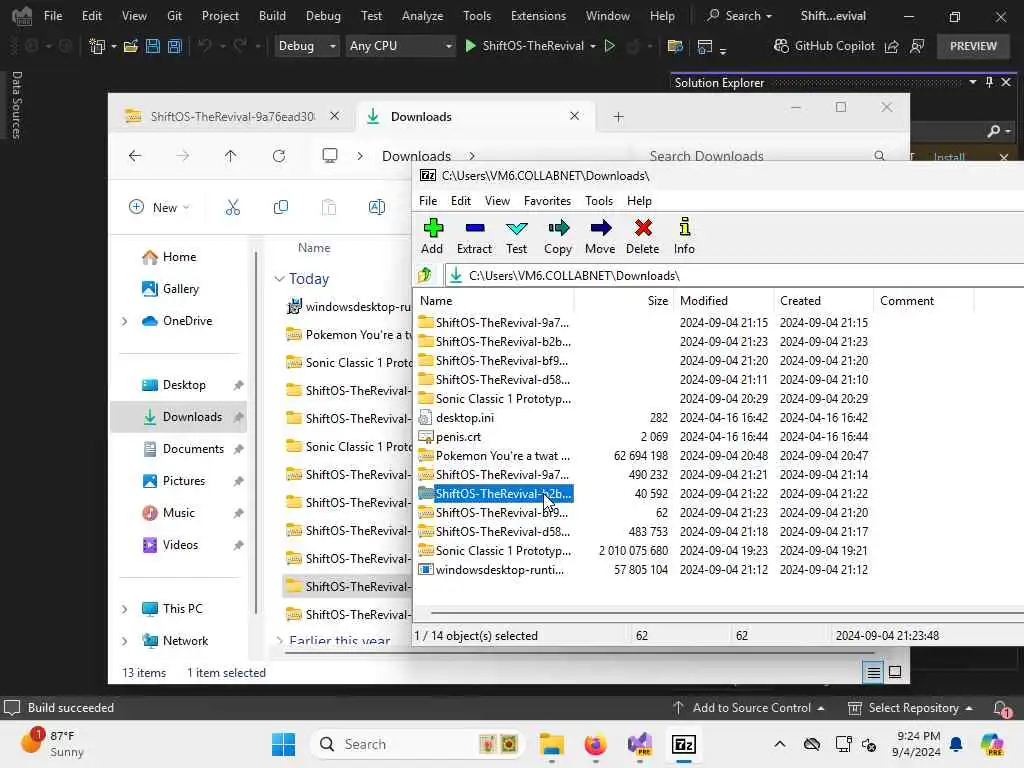Open the weather widget on taskbar

(54, 744)
